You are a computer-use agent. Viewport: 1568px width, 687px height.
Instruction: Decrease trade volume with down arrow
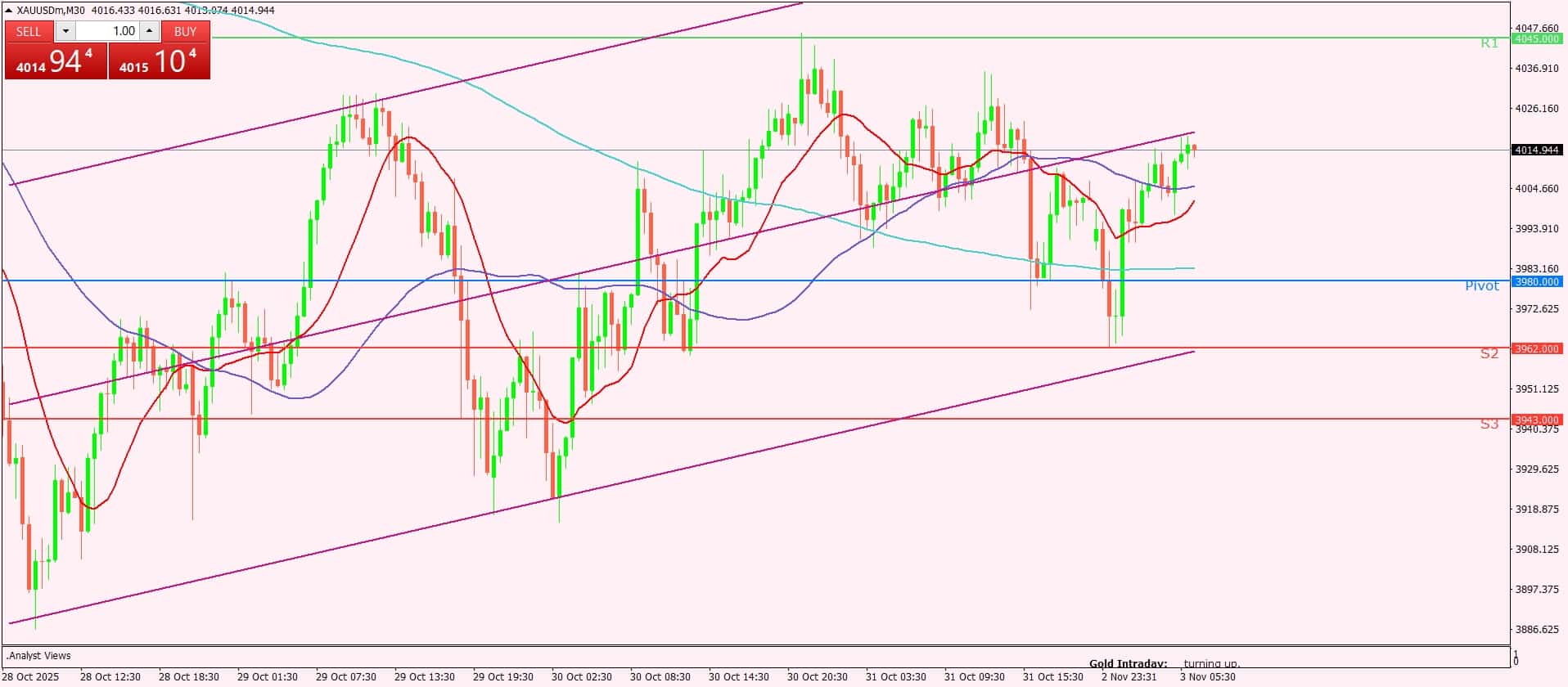tap(66, 31)
